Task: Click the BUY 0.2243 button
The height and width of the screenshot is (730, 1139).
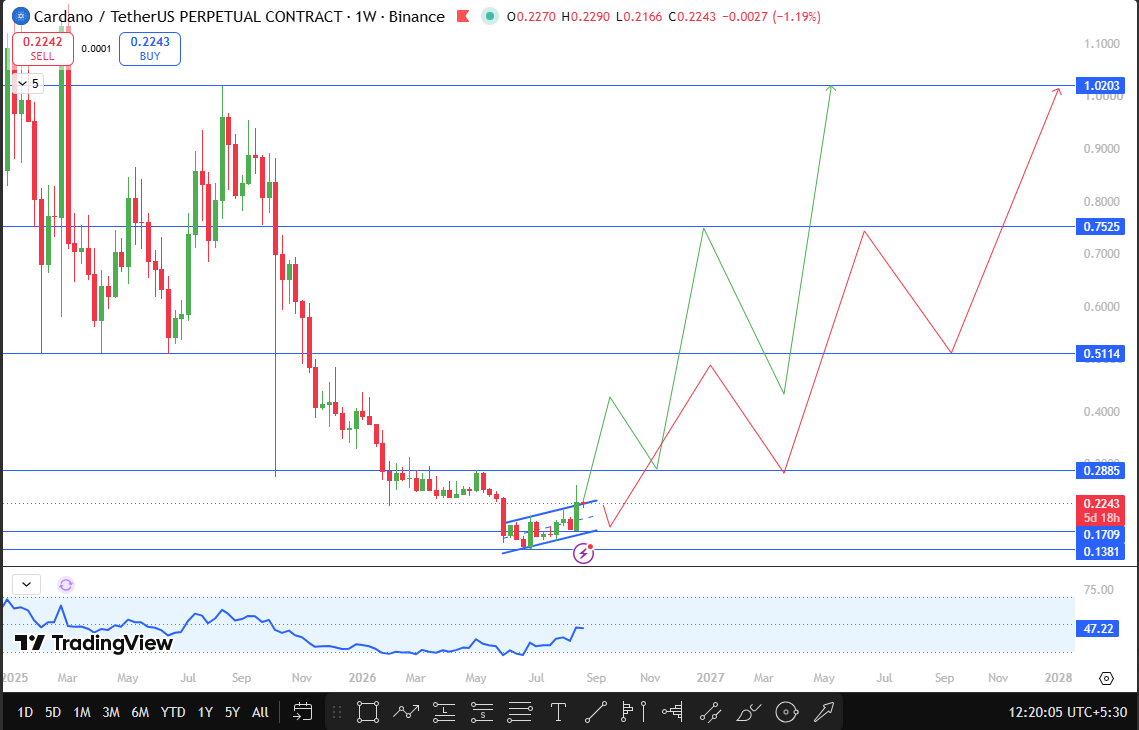Action: [x=150, y=49]
